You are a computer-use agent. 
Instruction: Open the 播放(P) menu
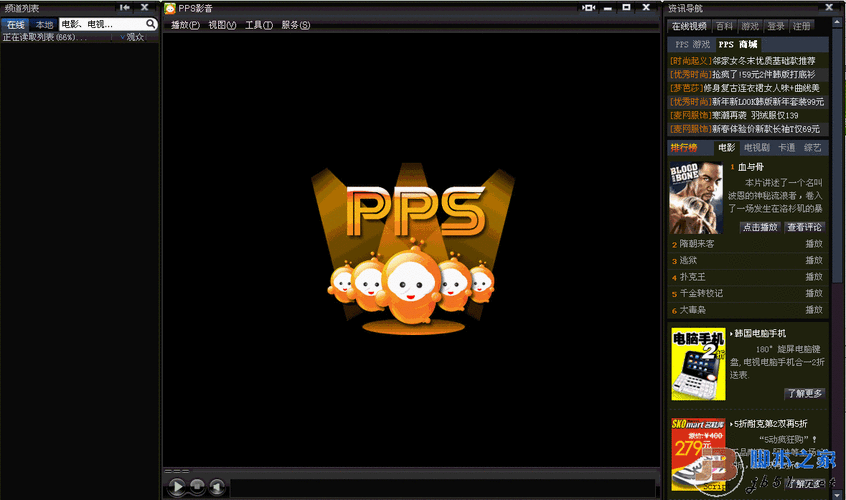point(185,25)
